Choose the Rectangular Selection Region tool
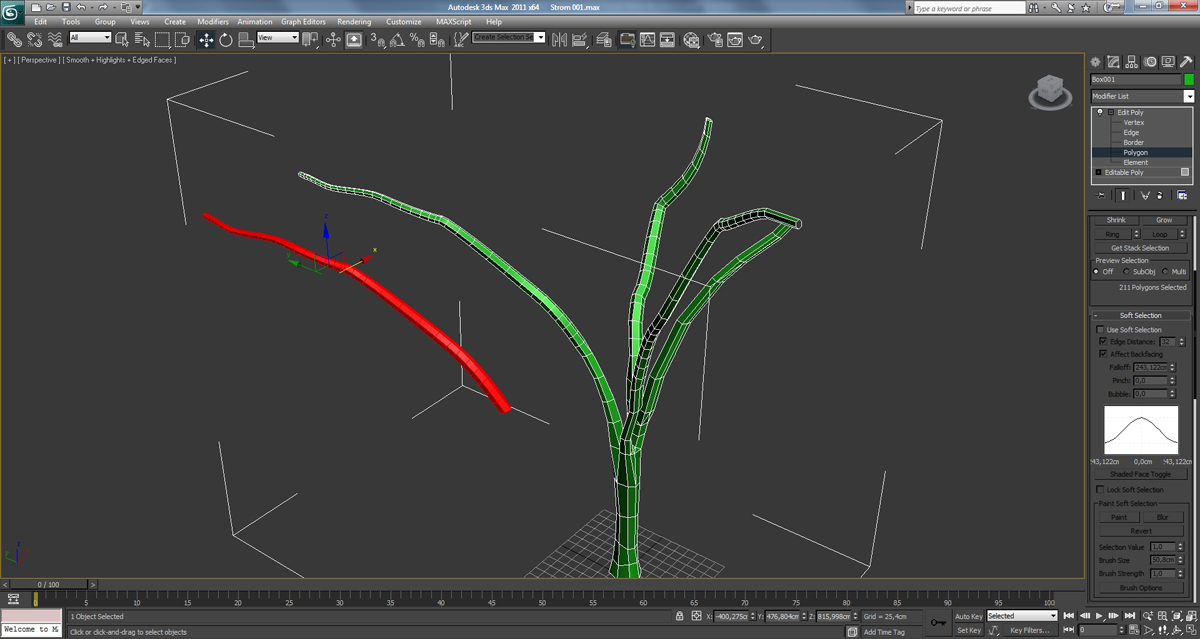 [162, 39]
